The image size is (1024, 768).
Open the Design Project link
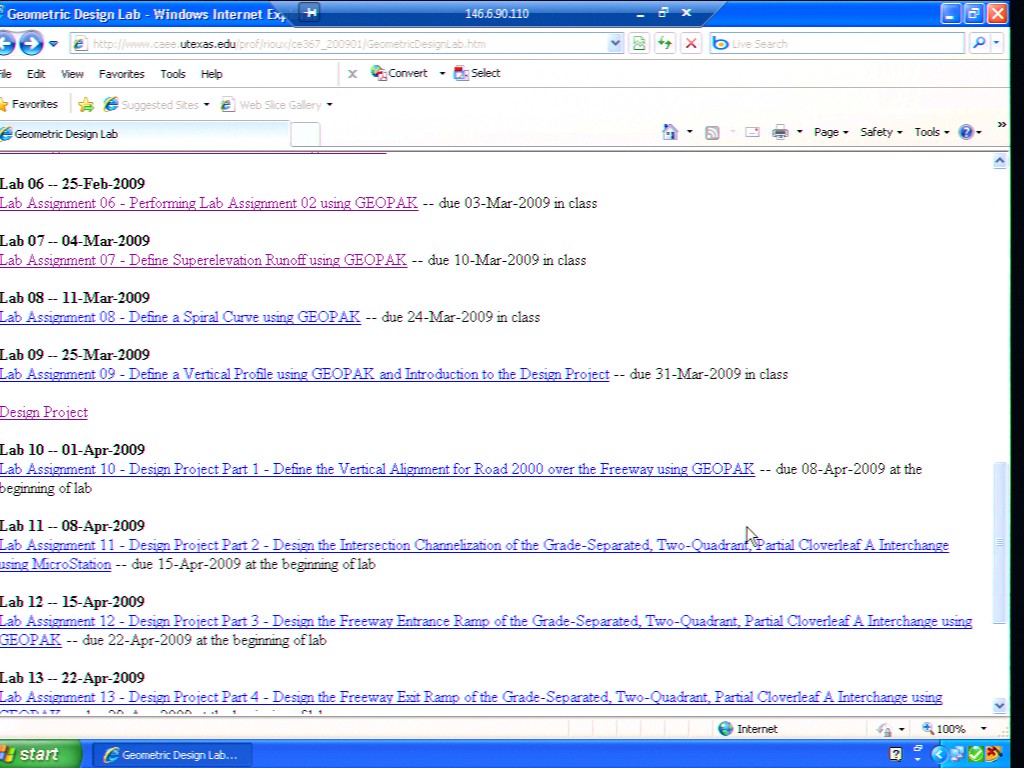point(44,412)
